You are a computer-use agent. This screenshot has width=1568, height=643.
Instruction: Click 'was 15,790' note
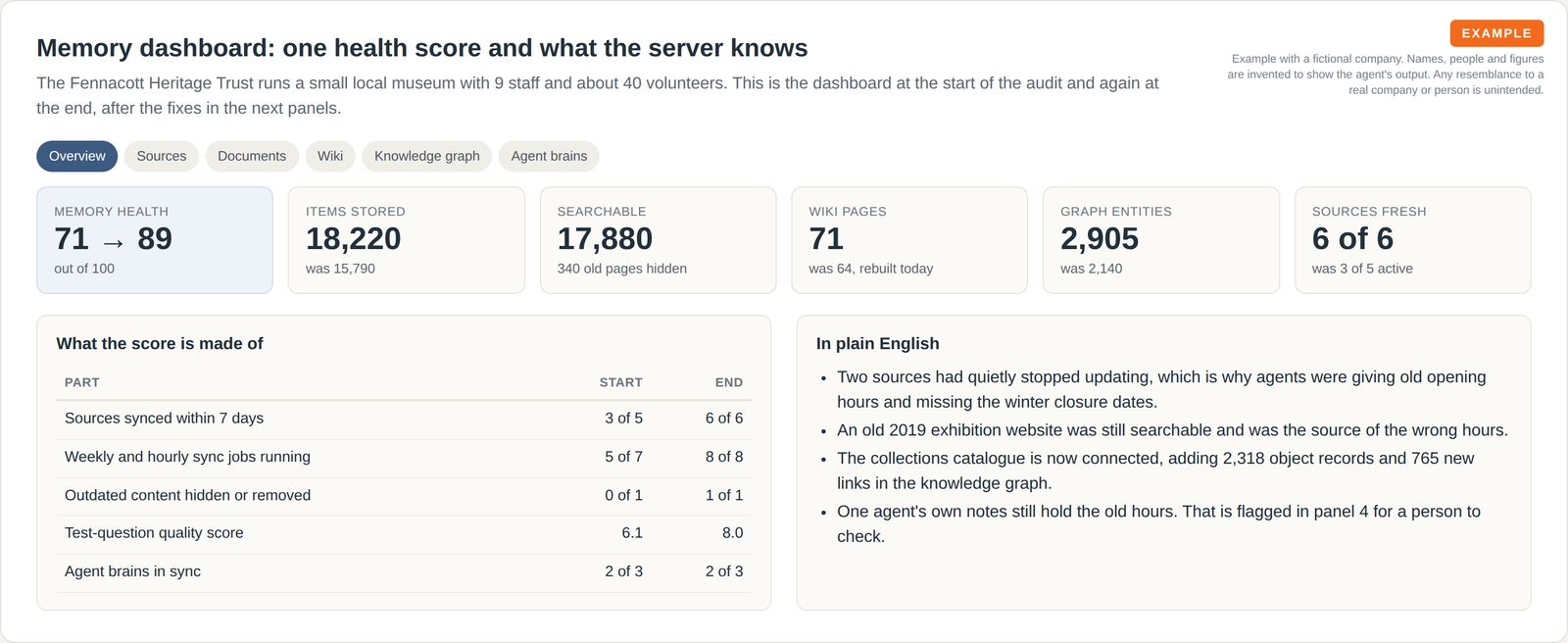pos(340,269)
